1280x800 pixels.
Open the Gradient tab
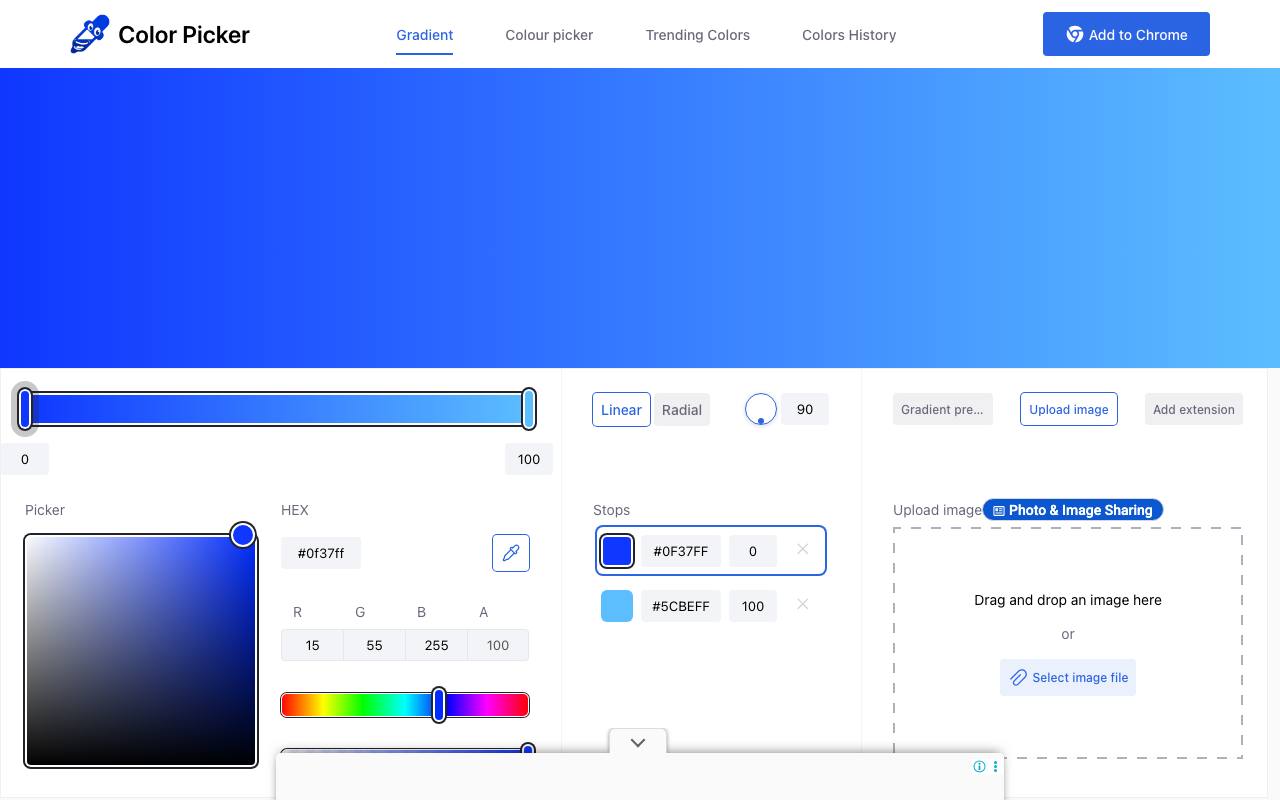coord(425,35)
